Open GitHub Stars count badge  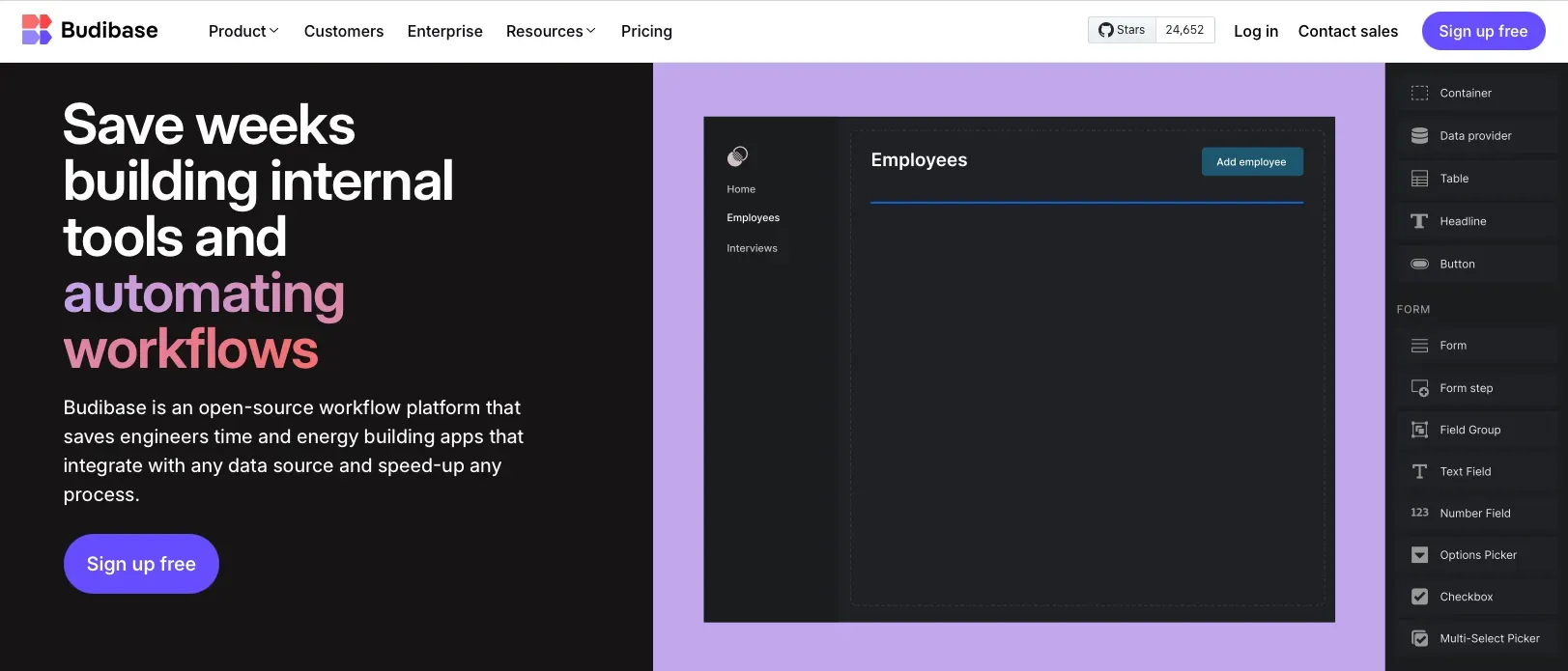coord(1184,30)
